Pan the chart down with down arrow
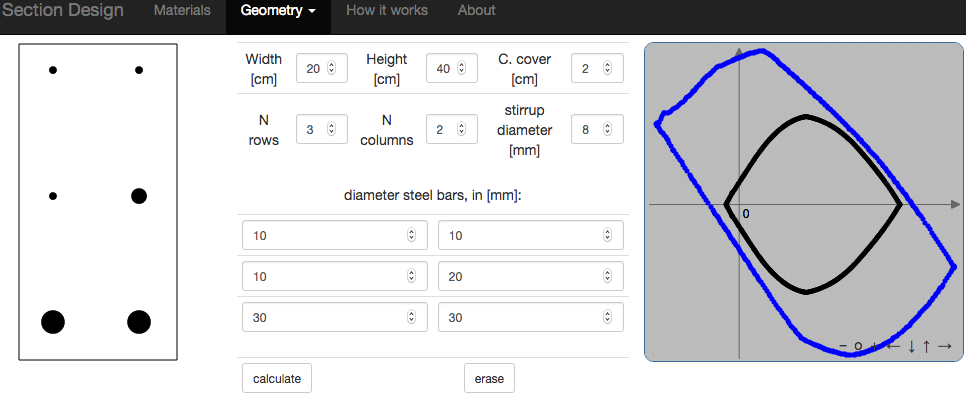966x394 pixels. point(911,347)
